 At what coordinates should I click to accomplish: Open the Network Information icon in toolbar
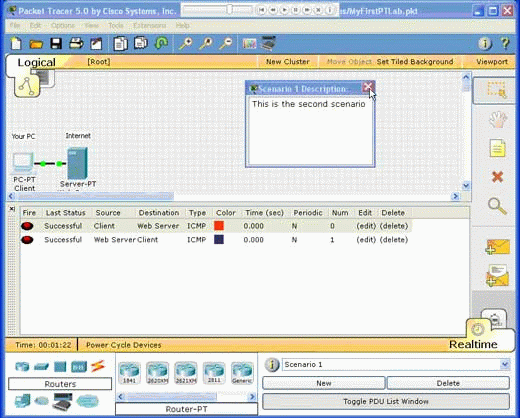[x=485, y=44]
